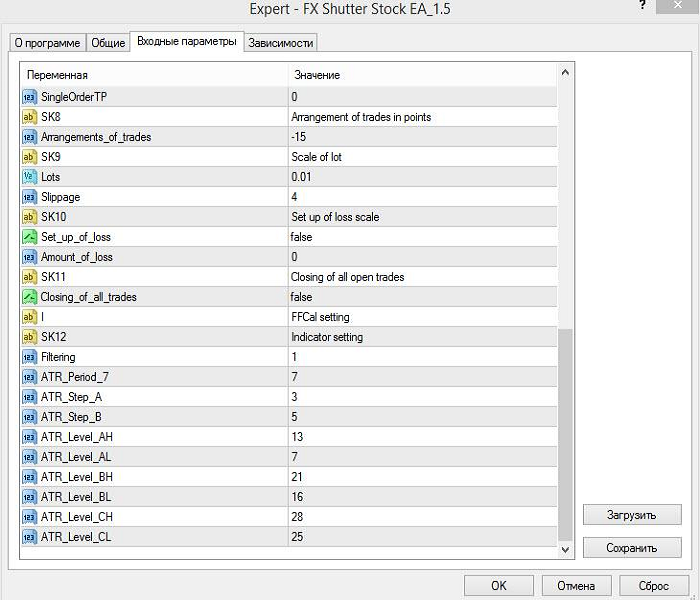
Task: Click the integer icon beside SingleOrderTP
Action: [29, 97]
